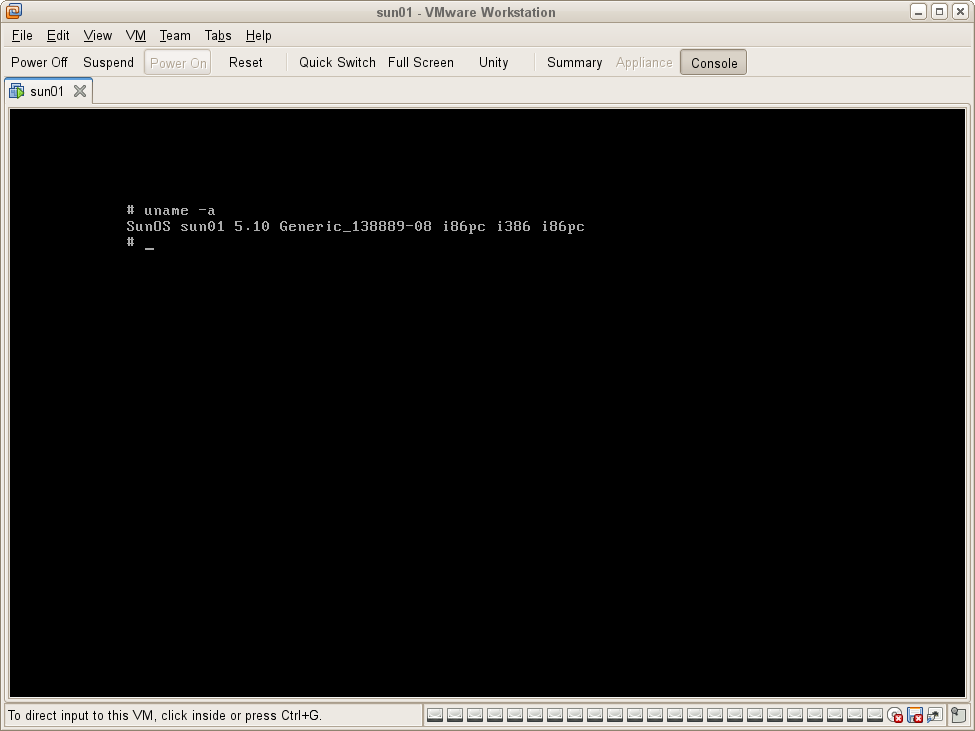The width and height of the screenshot is (975, 731).
Task: Click the last hard disk status icon
Action: click(875, 715)
